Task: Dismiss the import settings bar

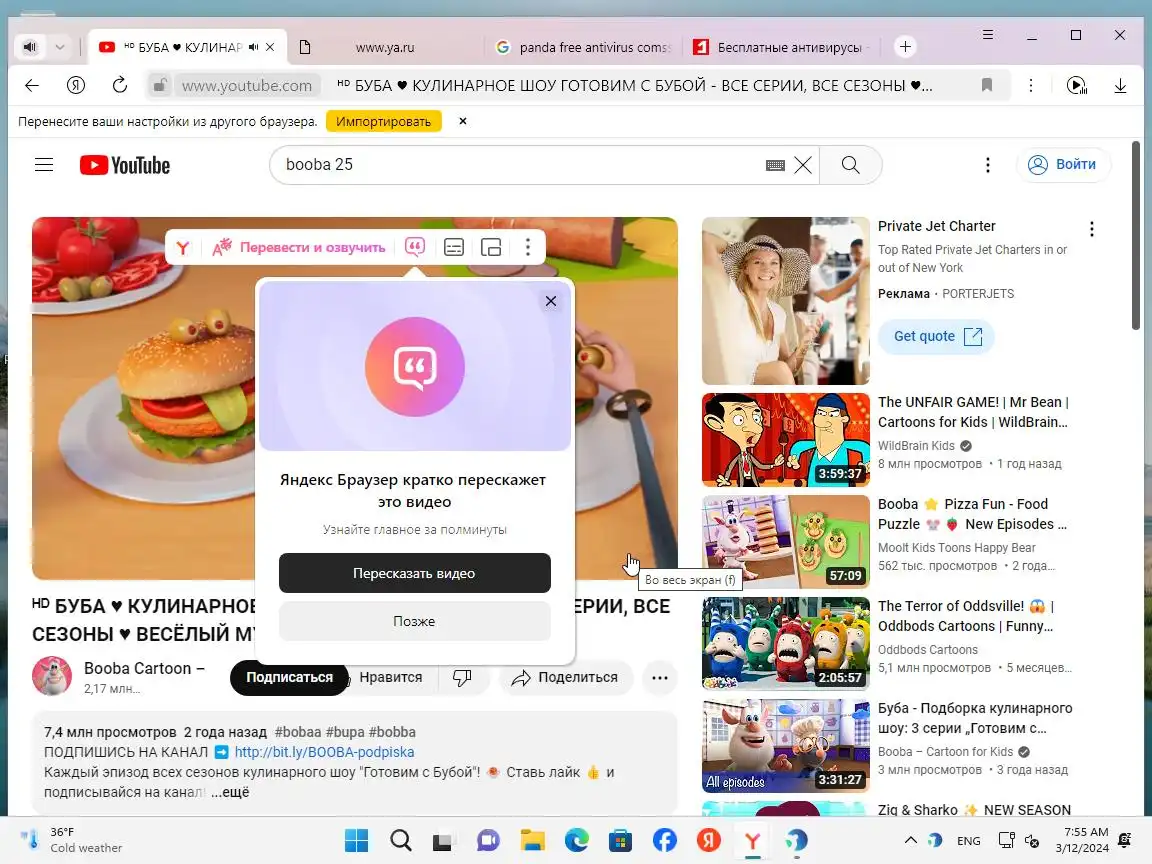Action: [x=463, y=121]
